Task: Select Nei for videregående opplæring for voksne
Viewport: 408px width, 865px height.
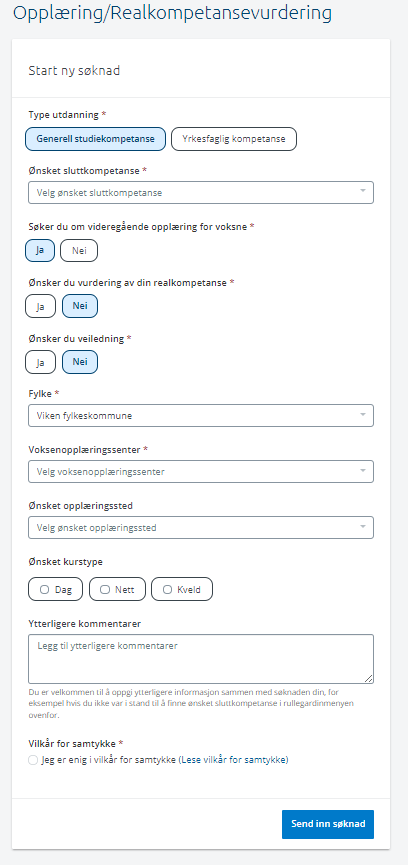Action: coord(79,250)
